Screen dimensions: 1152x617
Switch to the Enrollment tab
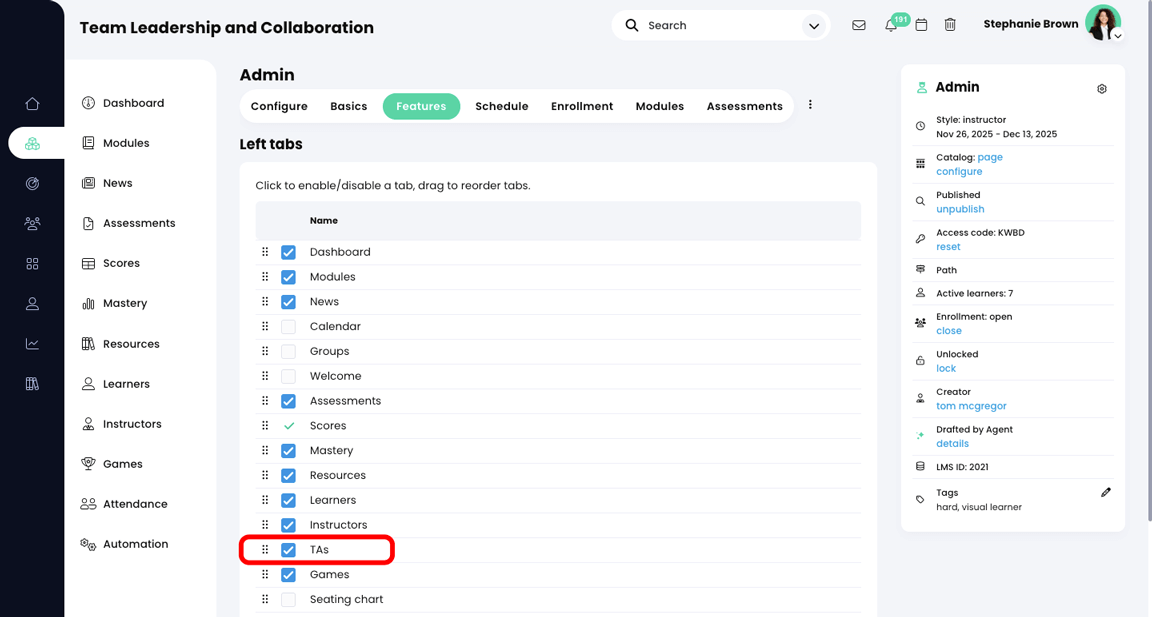pos(581,105)
